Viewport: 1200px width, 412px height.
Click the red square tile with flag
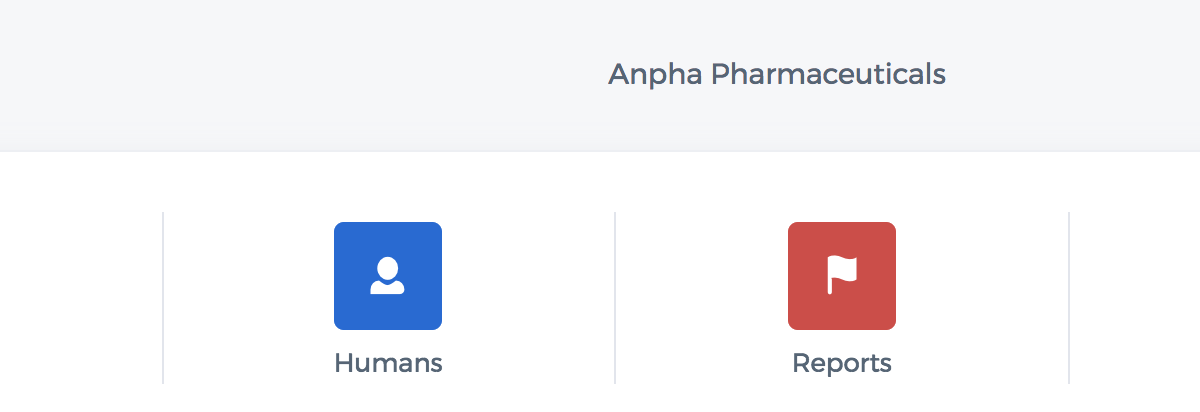point(842,276)
